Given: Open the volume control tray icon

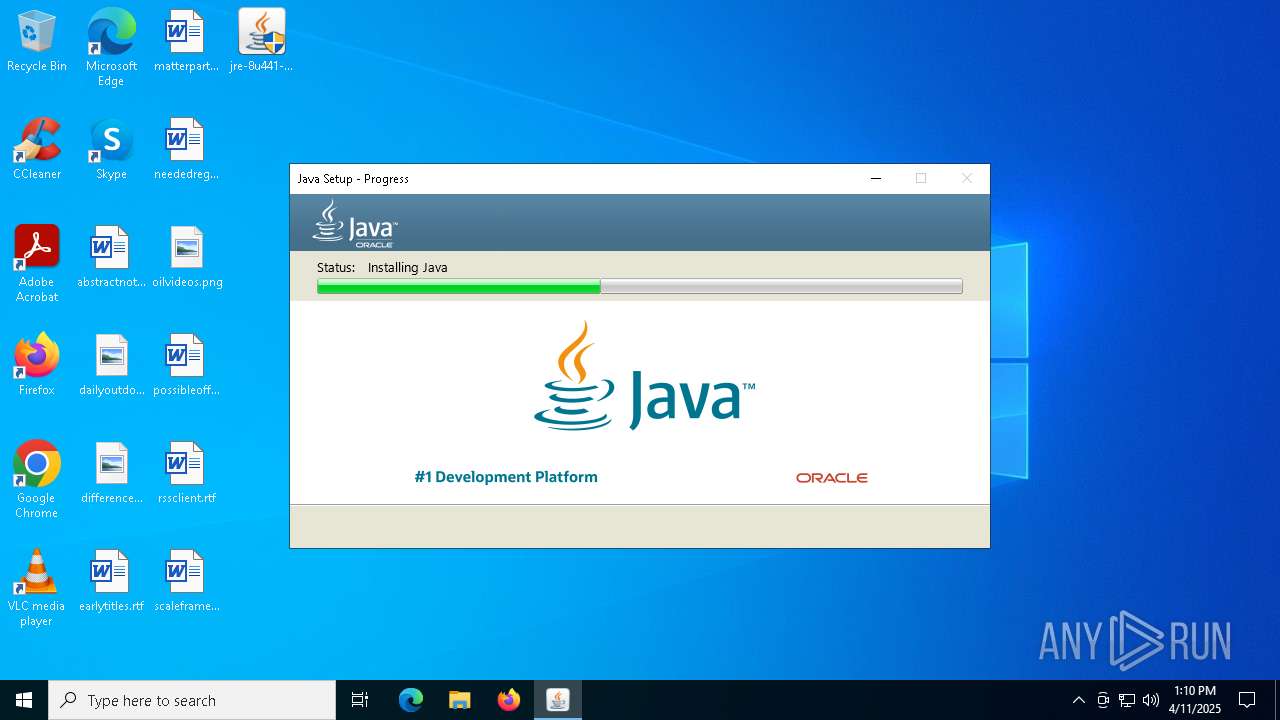Looking at the screenshot, I should coord(1151,700).
